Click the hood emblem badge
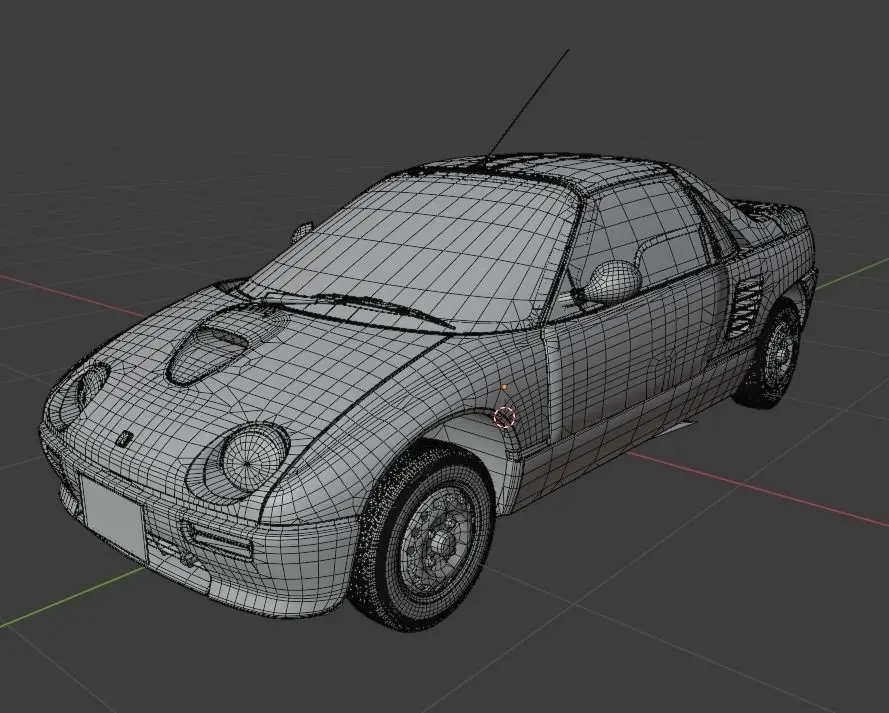 click(124, 438)
